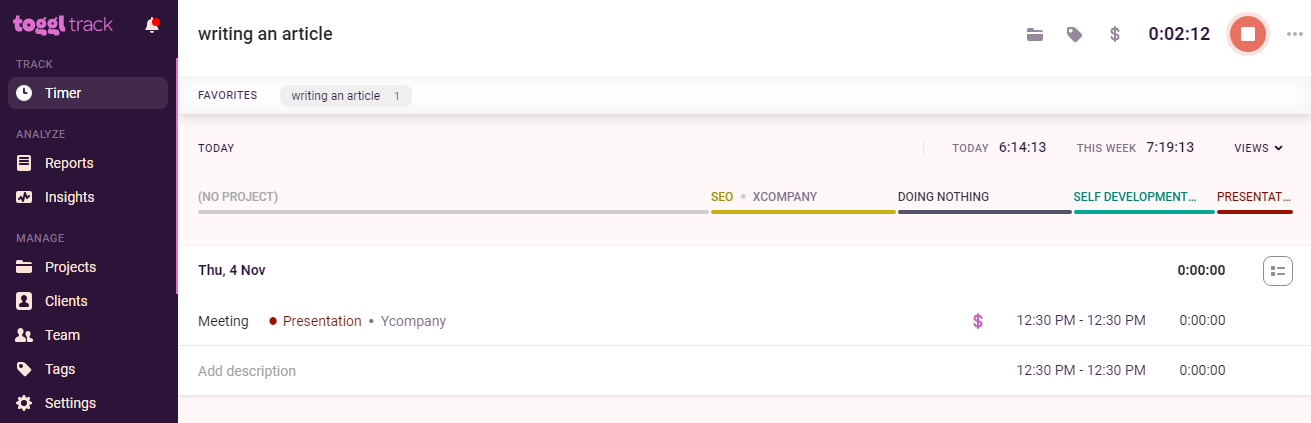Screen dimensions: 1311x423
Task: Open Settings gear in sidebar
Action: (70, 403)
